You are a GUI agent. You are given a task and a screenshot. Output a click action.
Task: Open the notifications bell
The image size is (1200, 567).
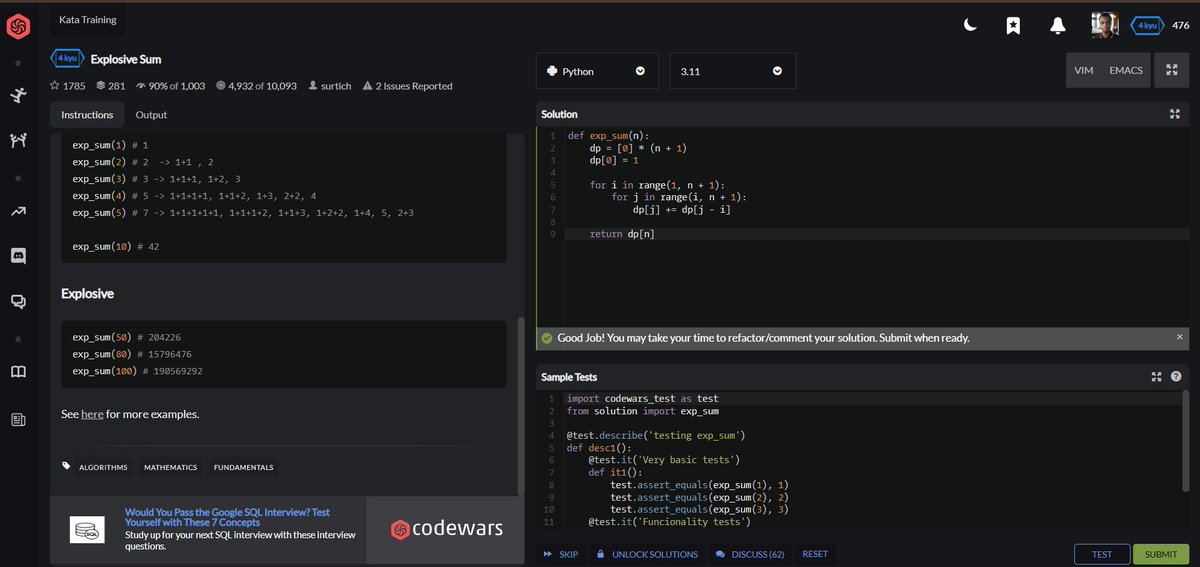pos(1058,26)
